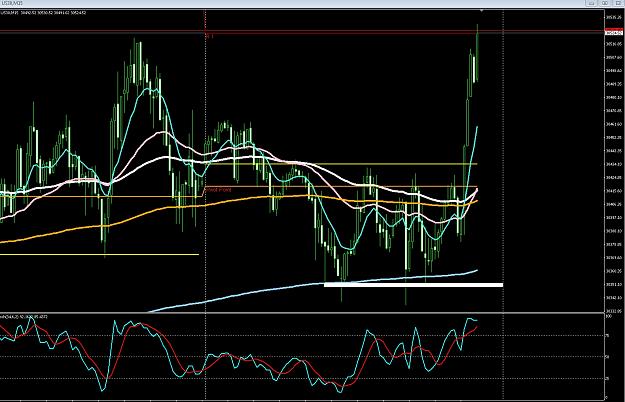Click the white current price label on price axis
This screenshot has height=402, width=625.
point(613,33)
